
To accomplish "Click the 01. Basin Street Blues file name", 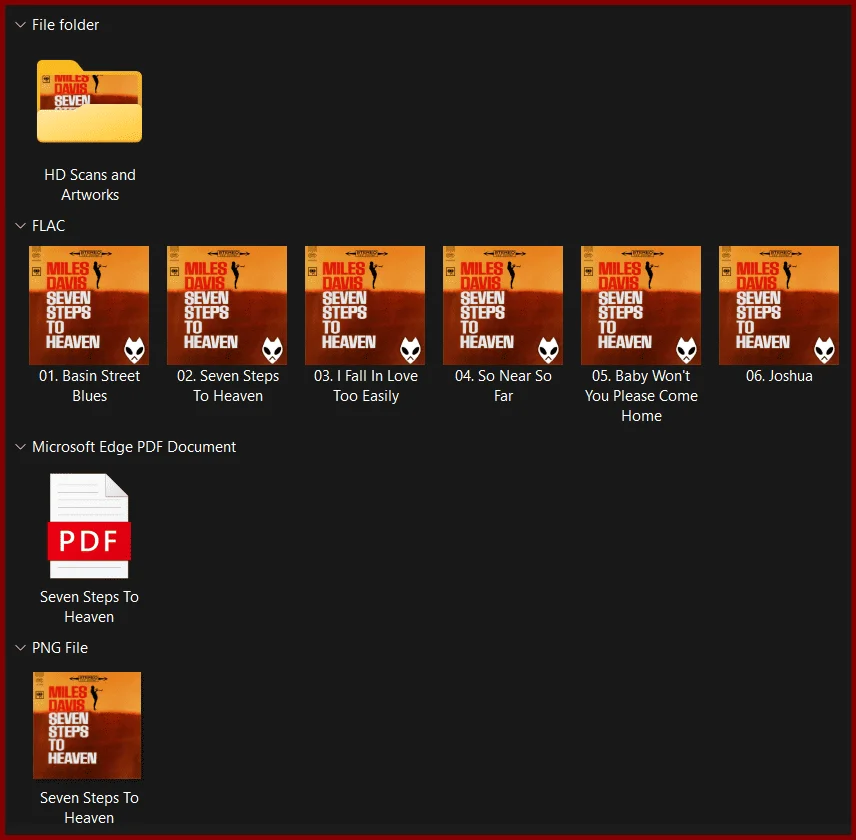I will pos(90,385).
